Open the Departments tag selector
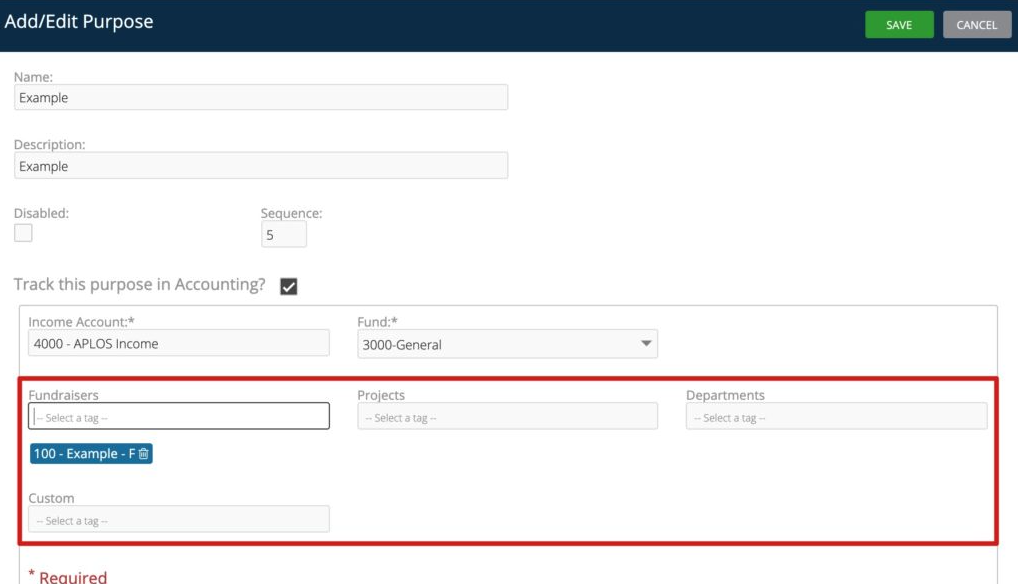This screenshot has width=1018, height=584. tap(836, 417)
